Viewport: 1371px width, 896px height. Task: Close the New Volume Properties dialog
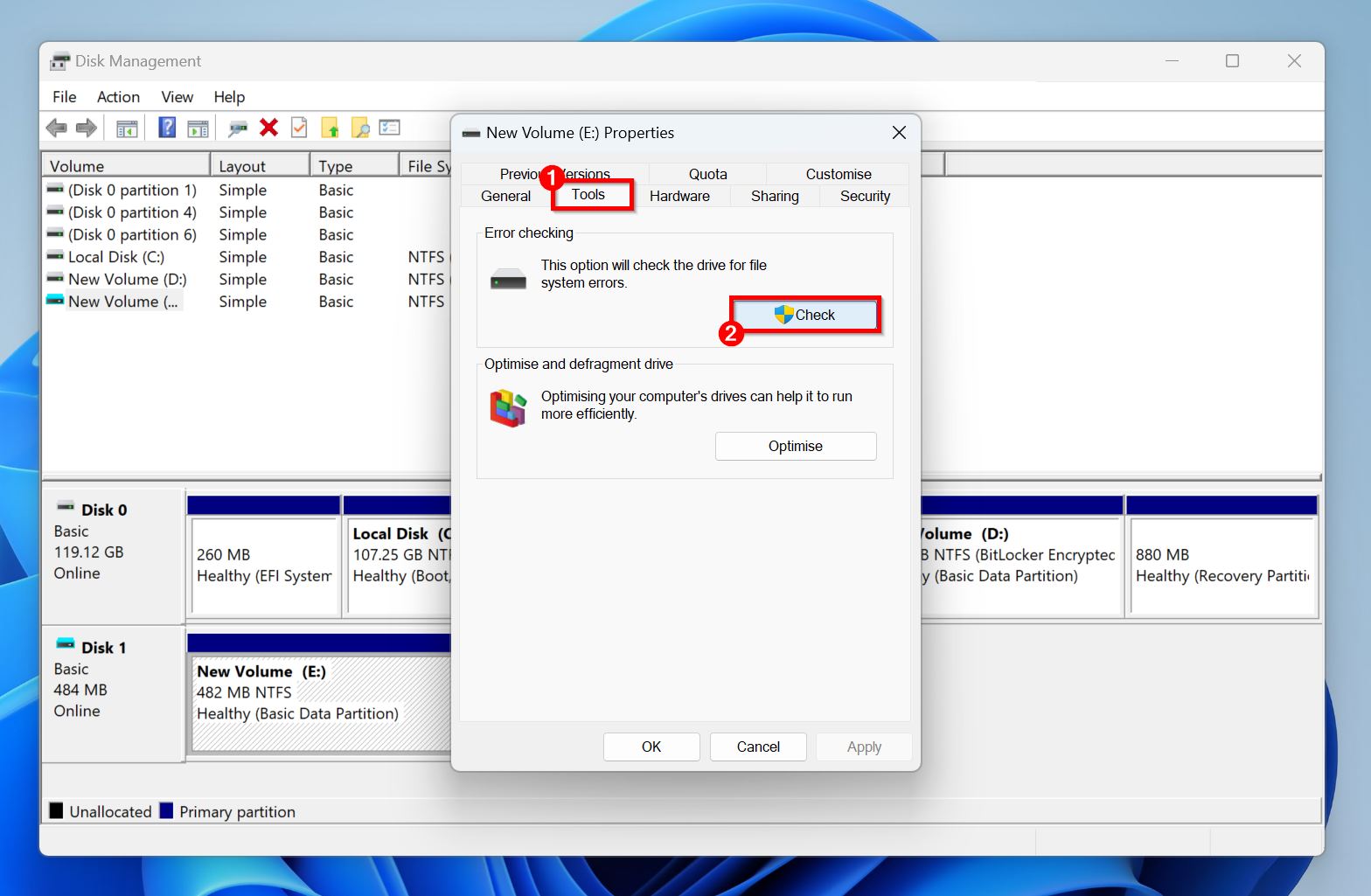899,133
